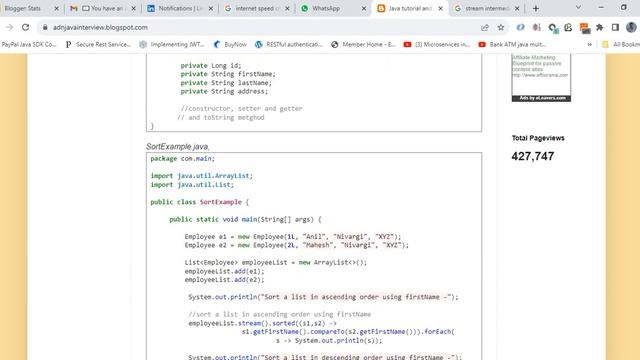Show hidden bookmarks chevron
The height and width of the screenshot is (360, 640).
[x=590, y=44]
